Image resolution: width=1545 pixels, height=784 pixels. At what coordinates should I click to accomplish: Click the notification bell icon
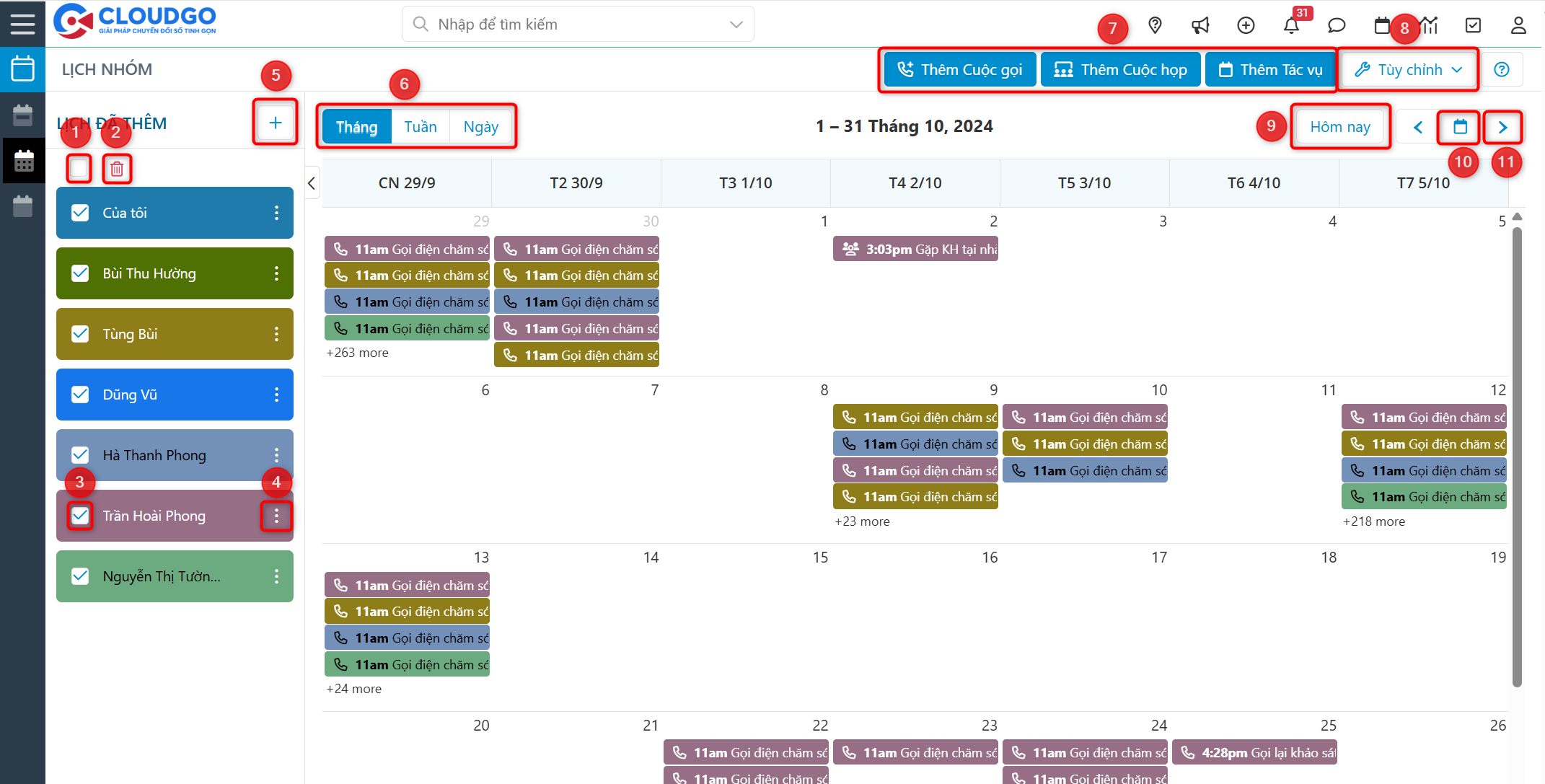click(x=1291, y=26)
